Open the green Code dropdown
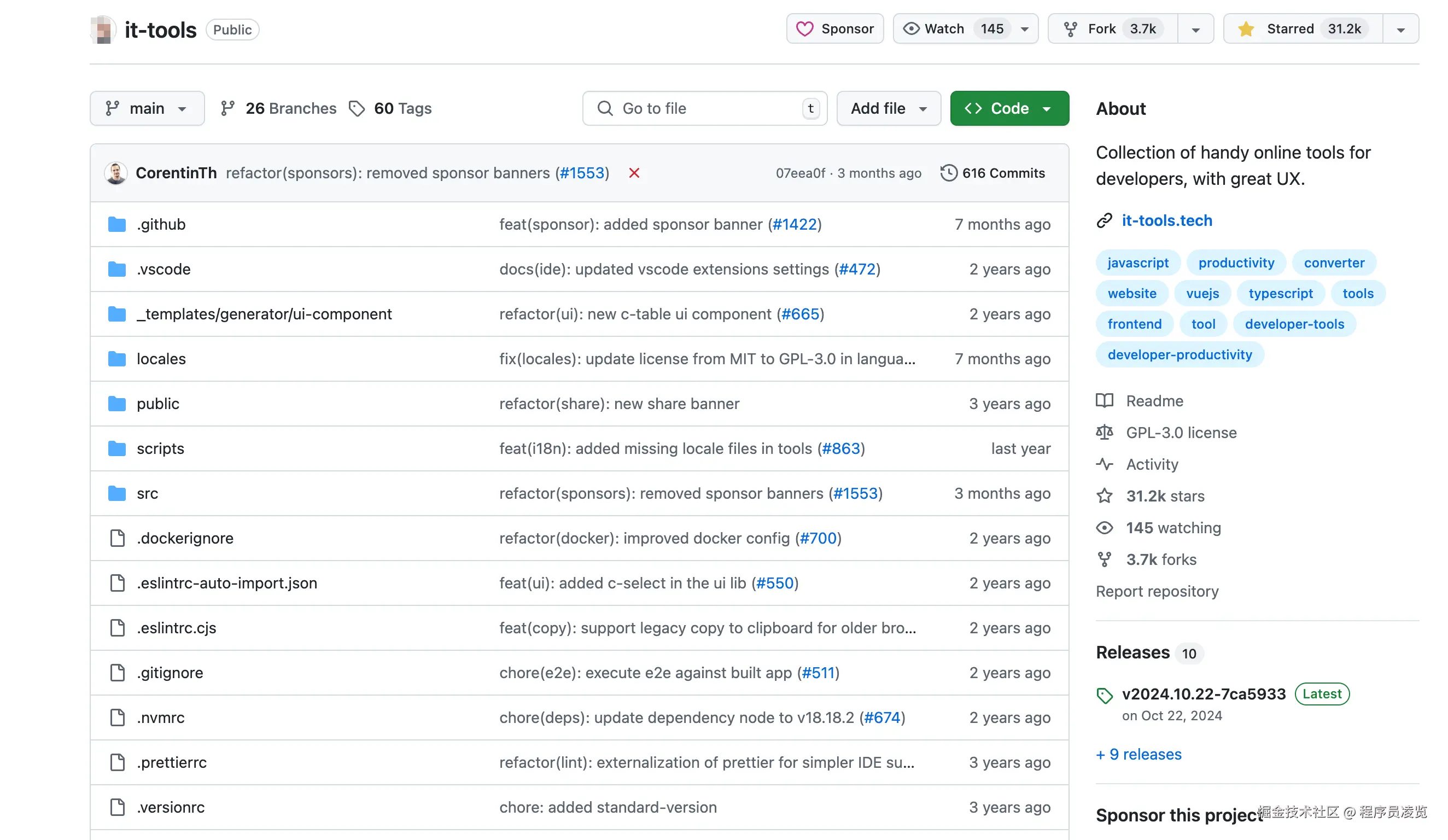The image size is (1448, 840). click(x=1009, y=109)
